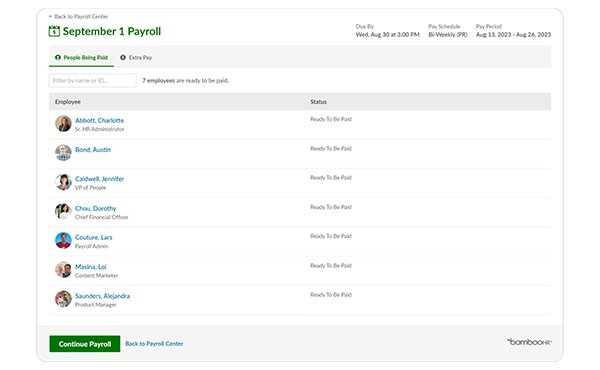This screenshot has height=370, width=600.
Task: Click the back arrow before Back to Payroll Center
Action: coord(50,16)
